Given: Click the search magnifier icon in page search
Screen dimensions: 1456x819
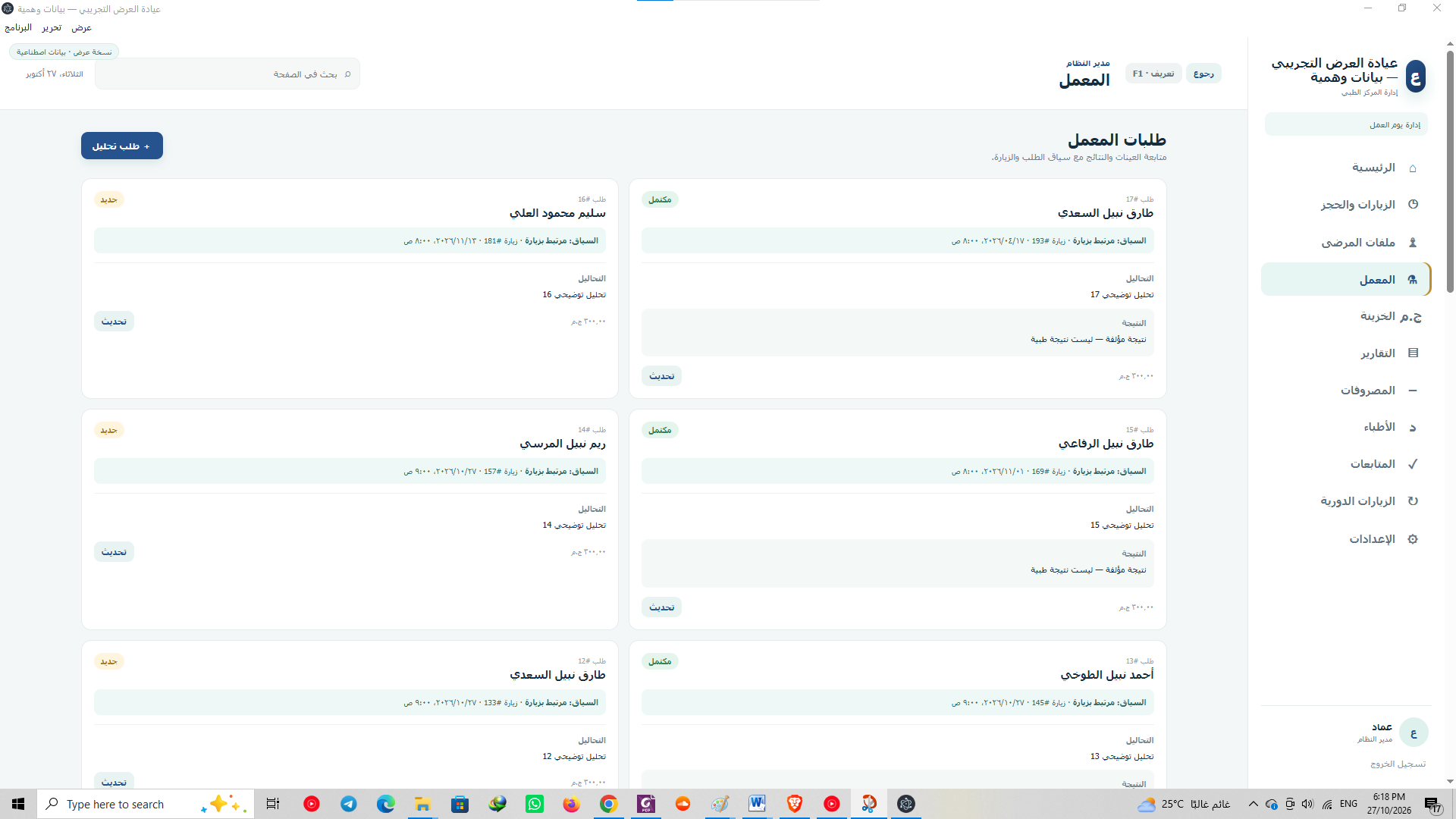Looking at the screenshot, I should [348, 74].
